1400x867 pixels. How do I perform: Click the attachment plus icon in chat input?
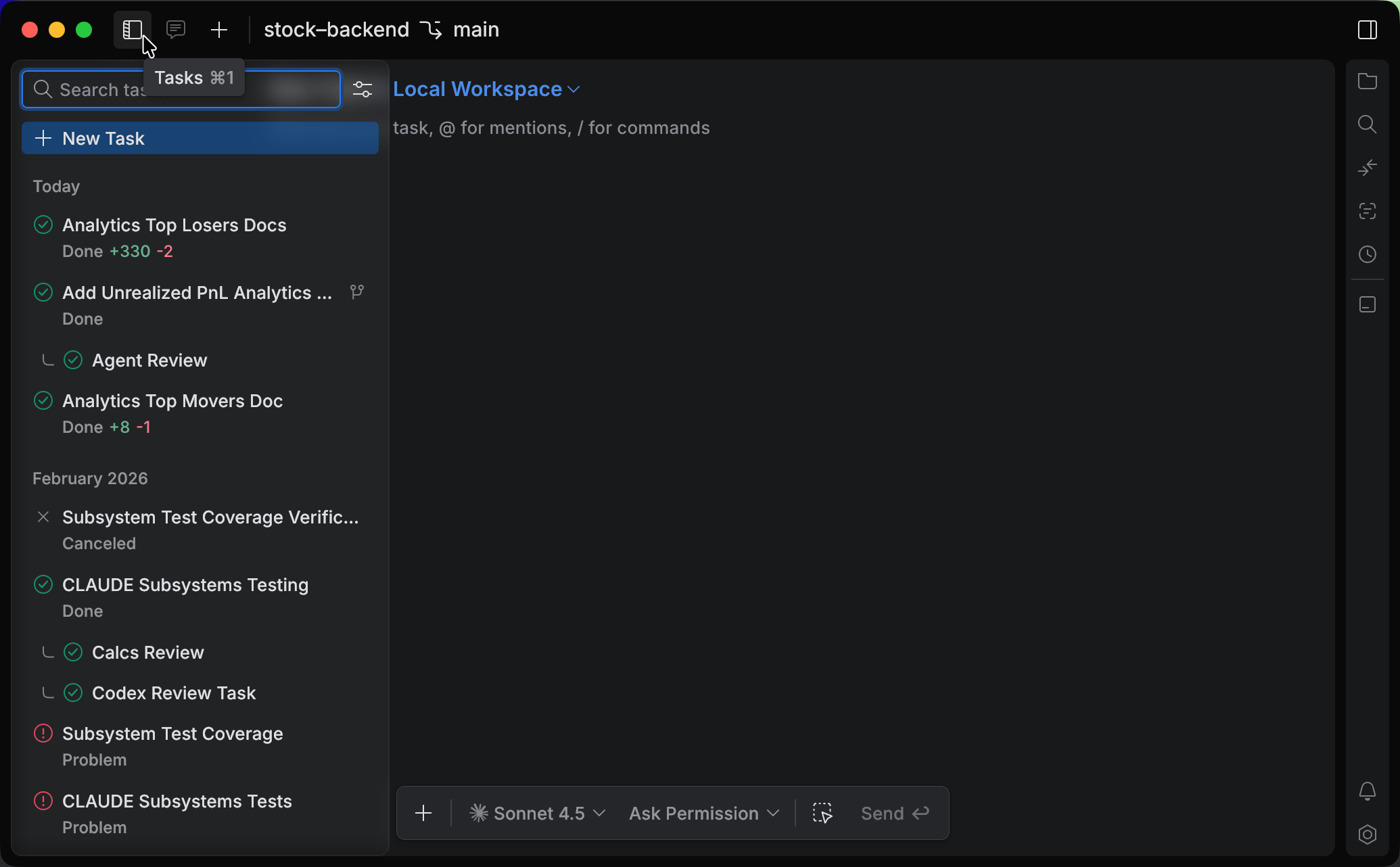pyautogui.click(x=423, y=813)
